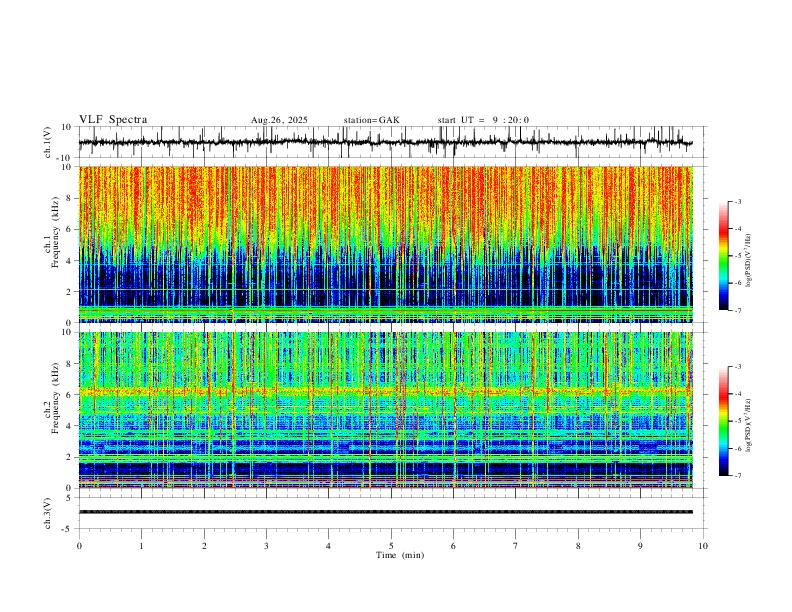
Task: Click the "-3" label on upper color bar
Action: tap(737, 201)
